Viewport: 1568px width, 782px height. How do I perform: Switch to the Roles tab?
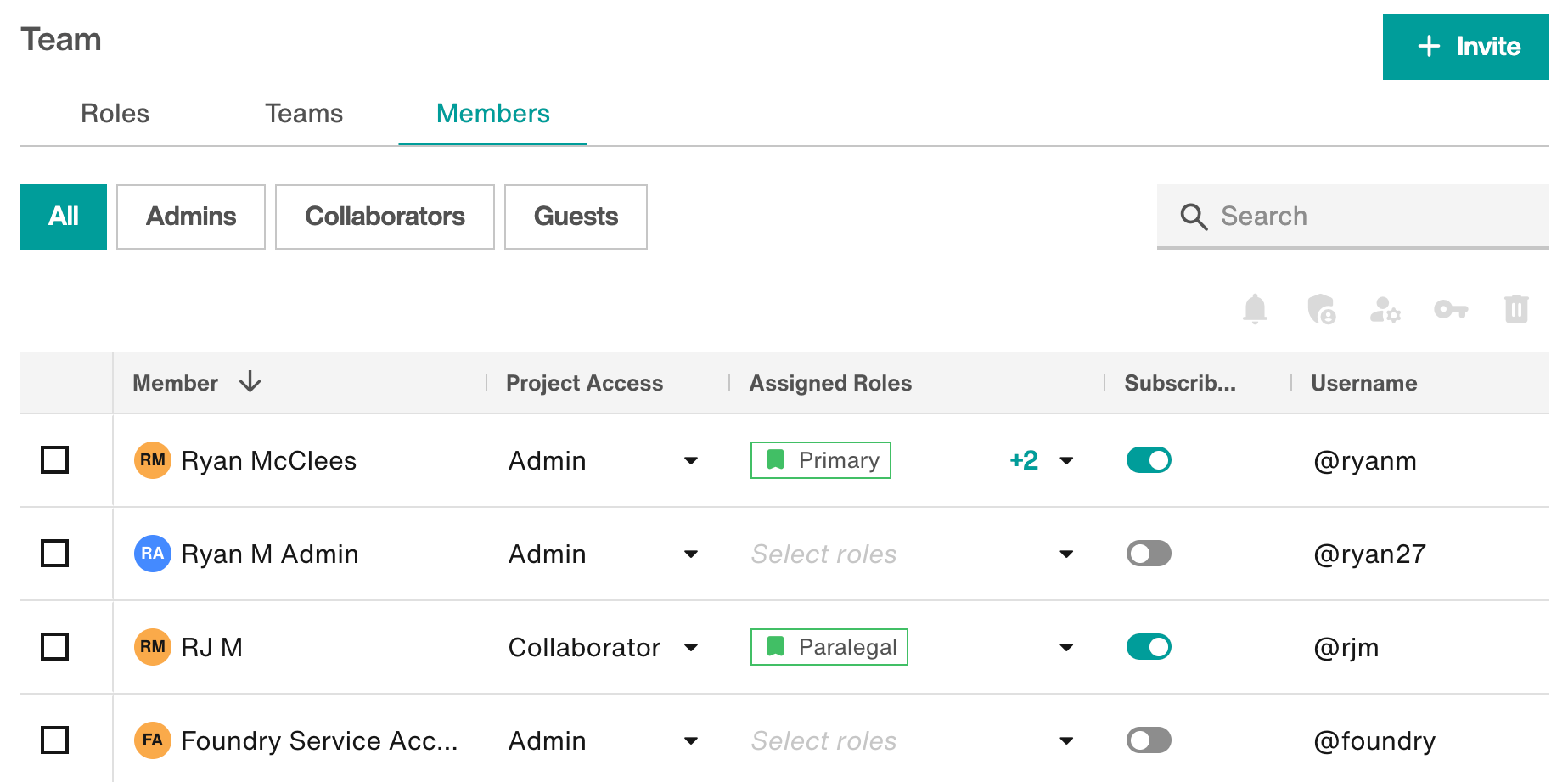(x=115, y=114)
